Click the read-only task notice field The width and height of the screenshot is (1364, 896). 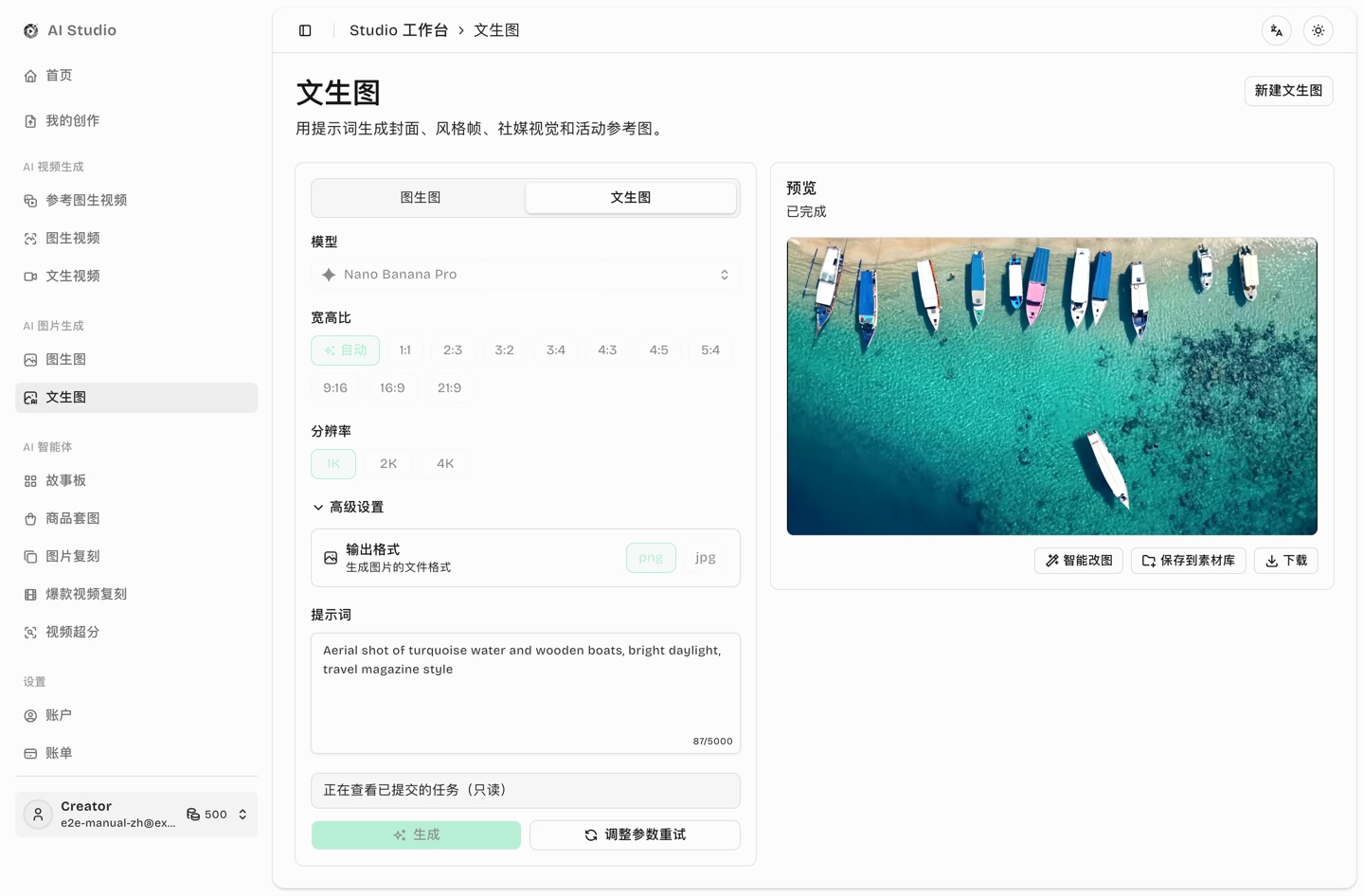[526, 790]
